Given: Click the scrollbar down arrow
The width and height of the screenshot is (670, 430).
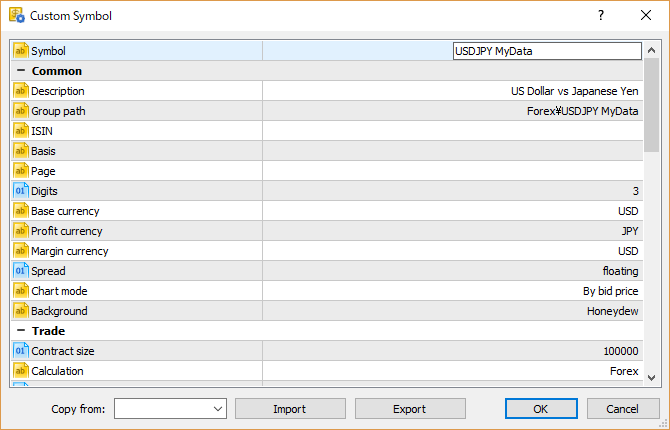Looking at the screenshot, I should click(x=652, y=377).
